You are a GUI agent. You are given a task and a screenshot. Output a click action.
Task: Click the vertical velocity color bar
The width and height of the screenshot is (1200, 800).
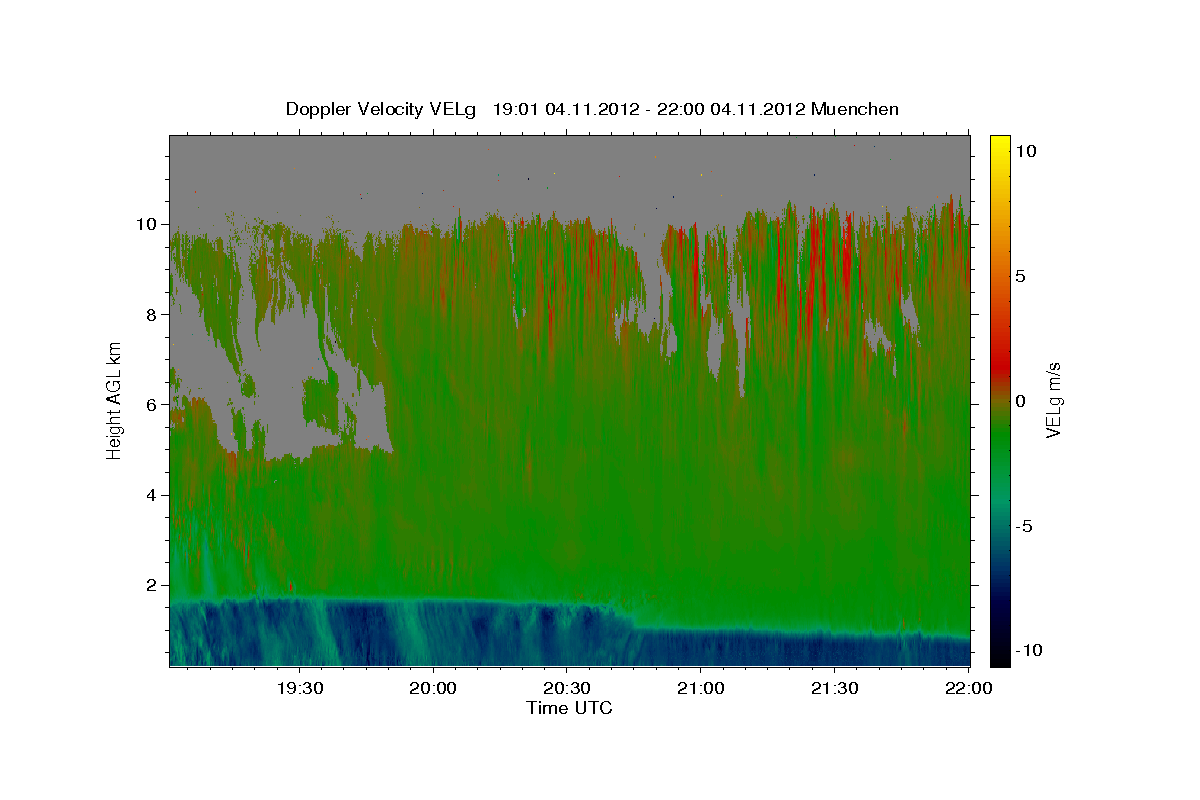tap(1000, 400)
